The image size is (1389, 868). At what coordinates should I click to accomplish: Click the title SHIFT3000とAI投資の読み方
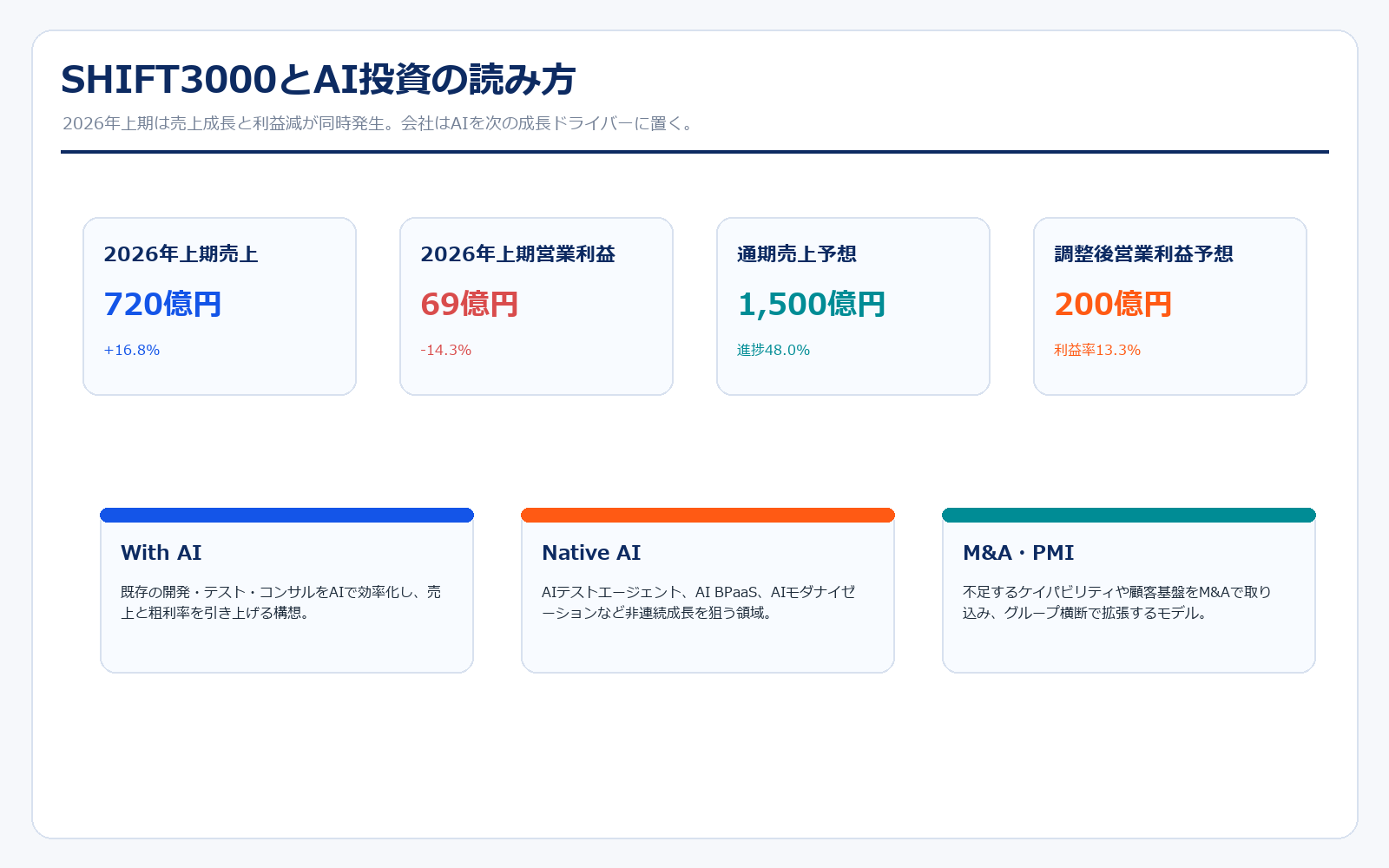(319, 80)
